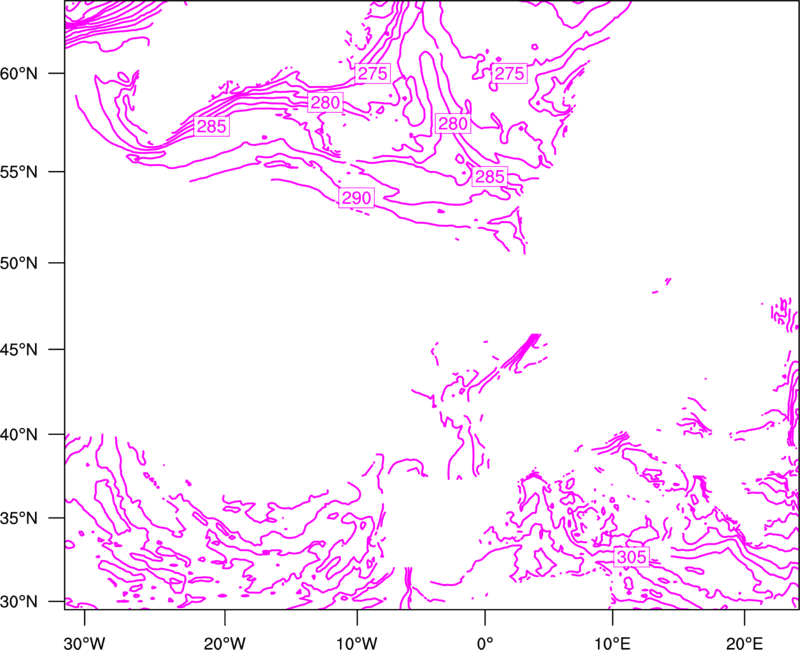Select the western 285 contour label
This screenshot has height=650, width=800.
[x=211, y=126]
